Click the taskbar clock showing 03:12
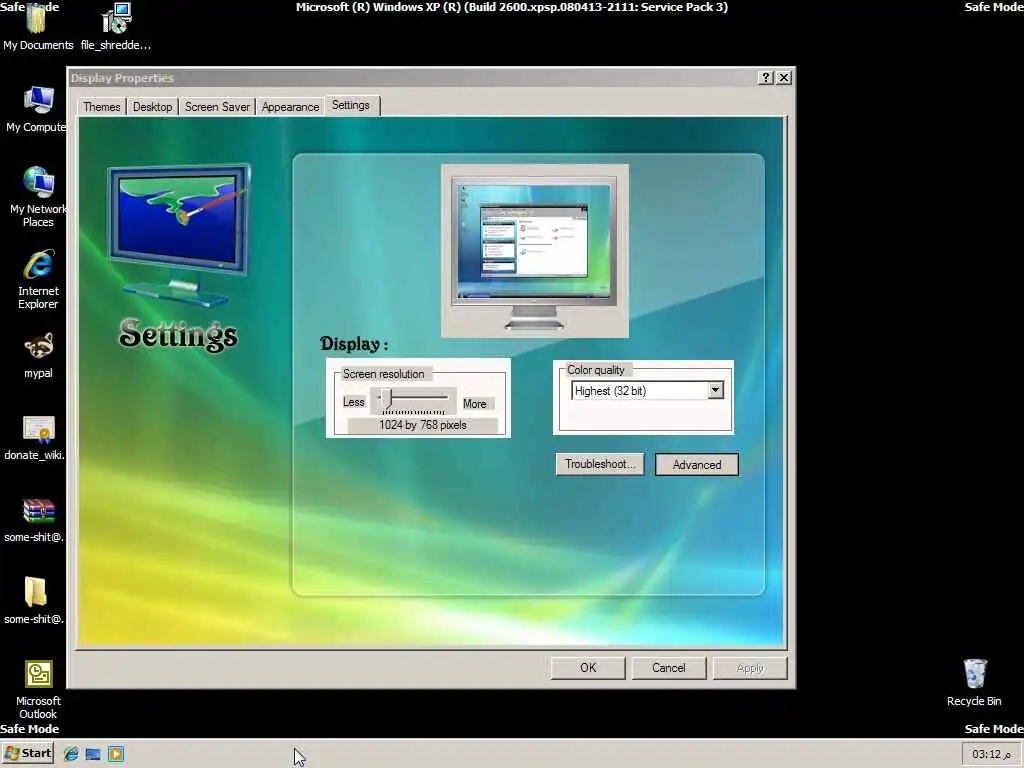The height and width of the screenshot is (768, 1024). pyautogui.click(x=991, y=754)
